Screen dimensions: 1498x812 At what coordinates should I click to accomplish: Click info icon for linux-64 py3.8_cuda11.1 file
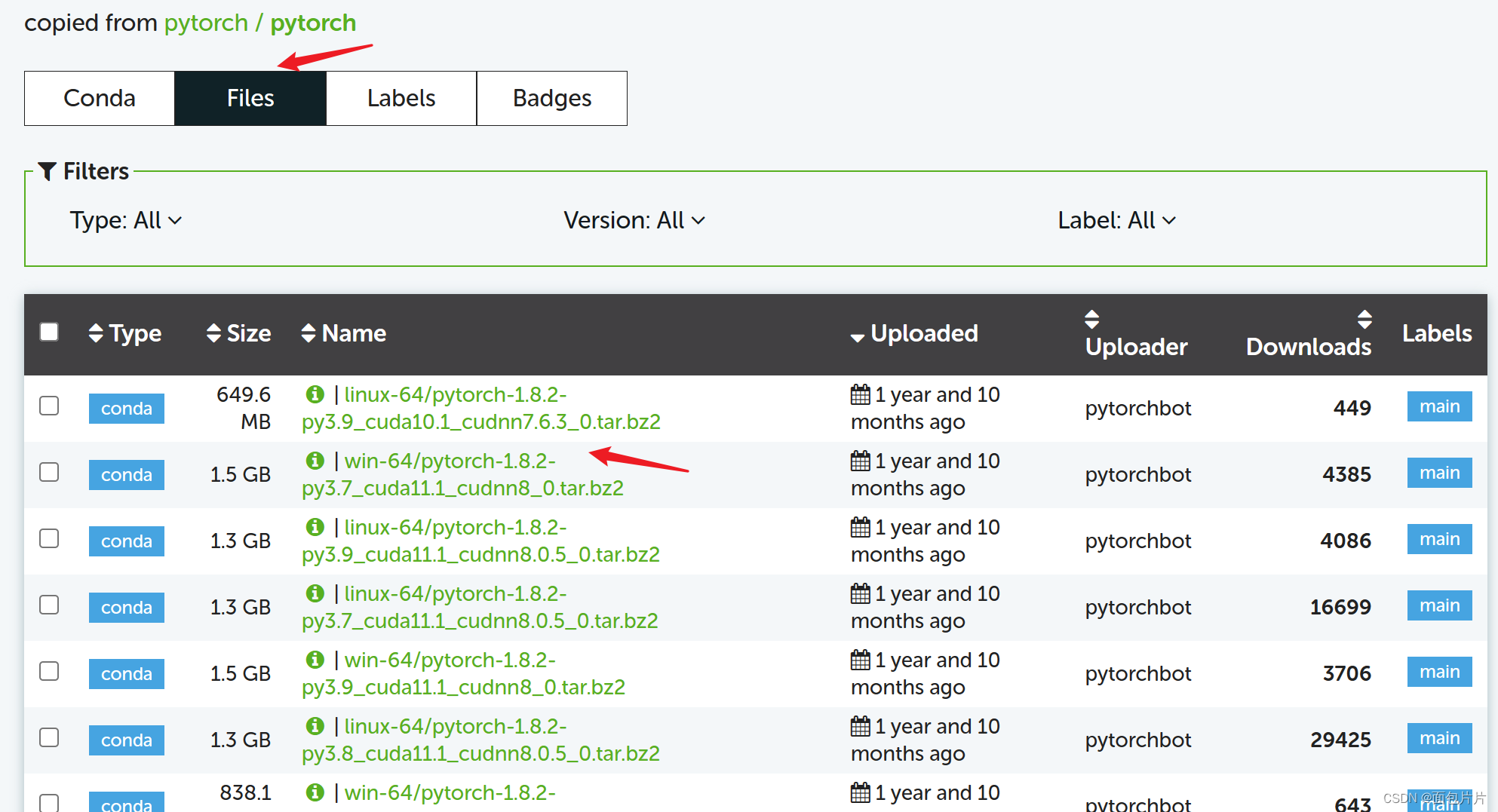(315, 726)
